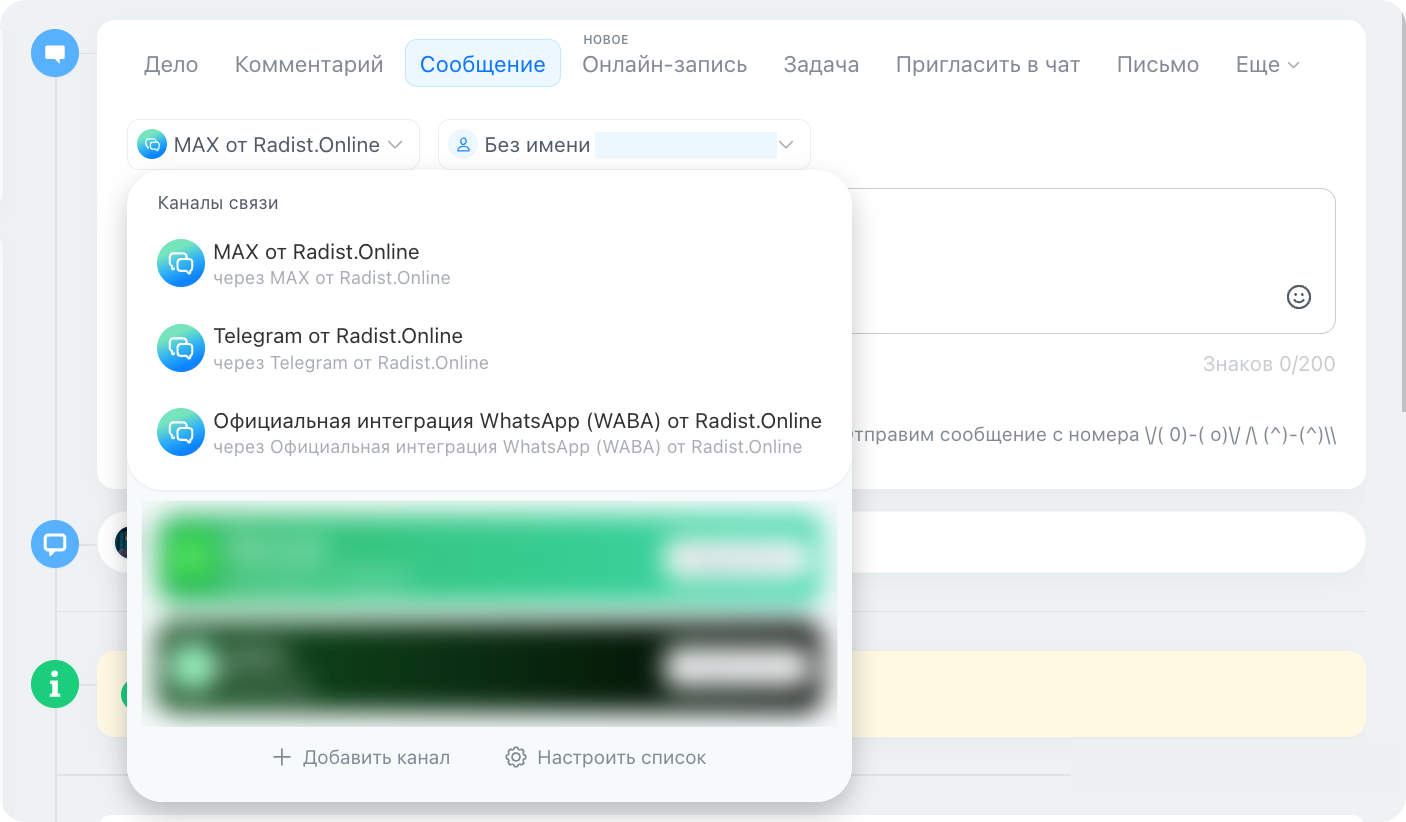The height and width of the screenshot is (822, 1406).
Task: Click the plus icon beside Добавить канал
Action: [x=282, y=757]
